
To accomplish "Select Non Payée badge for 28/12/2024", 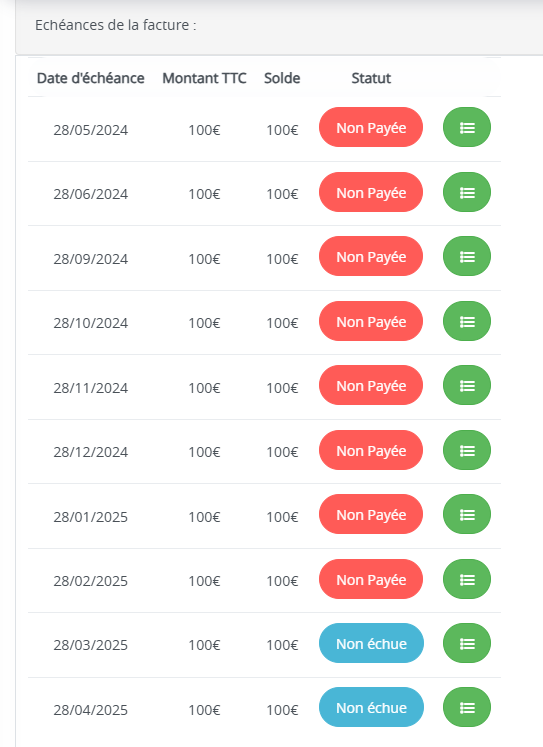I will point(371,450).
